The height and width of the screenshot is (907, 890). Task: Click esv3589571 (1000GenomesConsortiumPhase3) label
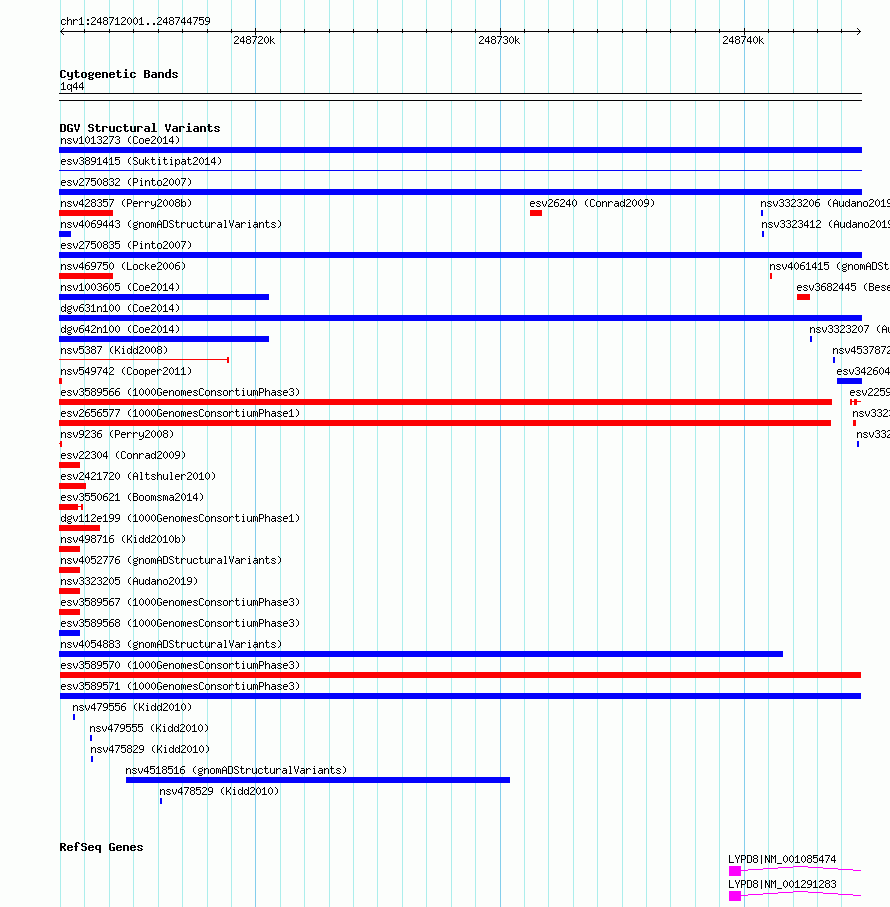180,687
